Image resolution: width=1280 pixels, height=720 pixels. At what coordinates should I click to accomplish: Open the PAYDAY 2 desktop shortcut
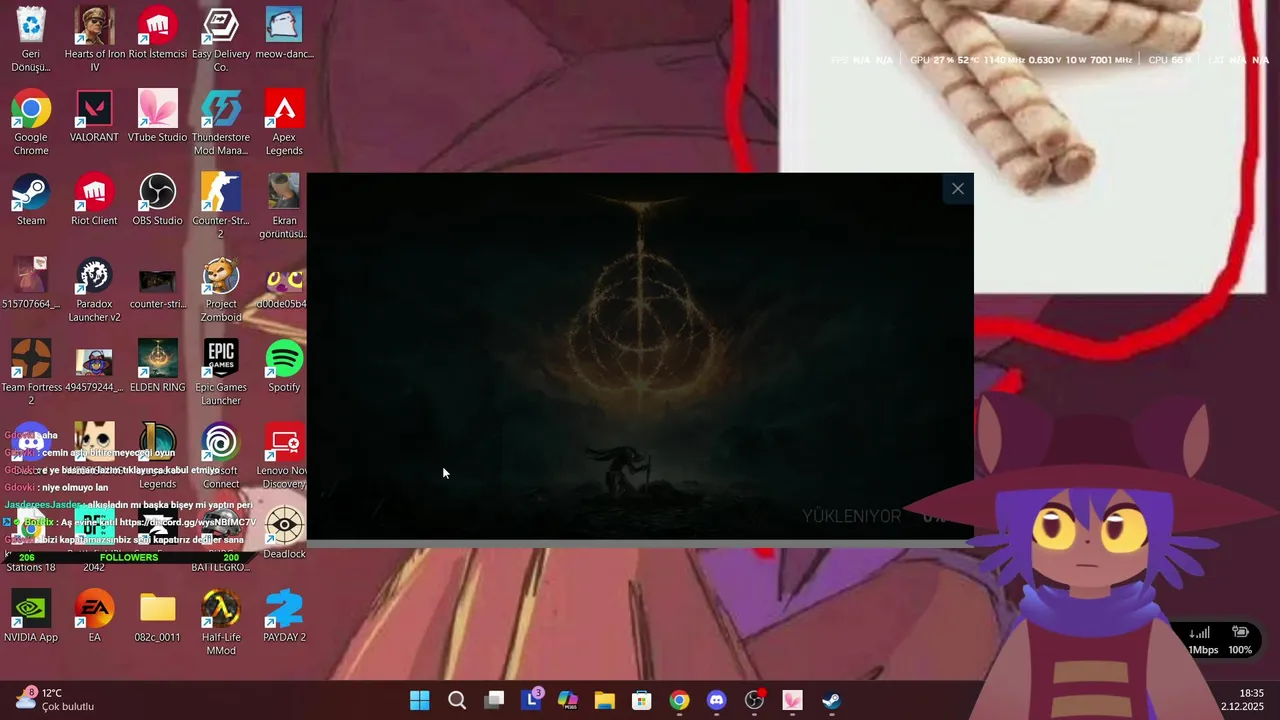284,616
